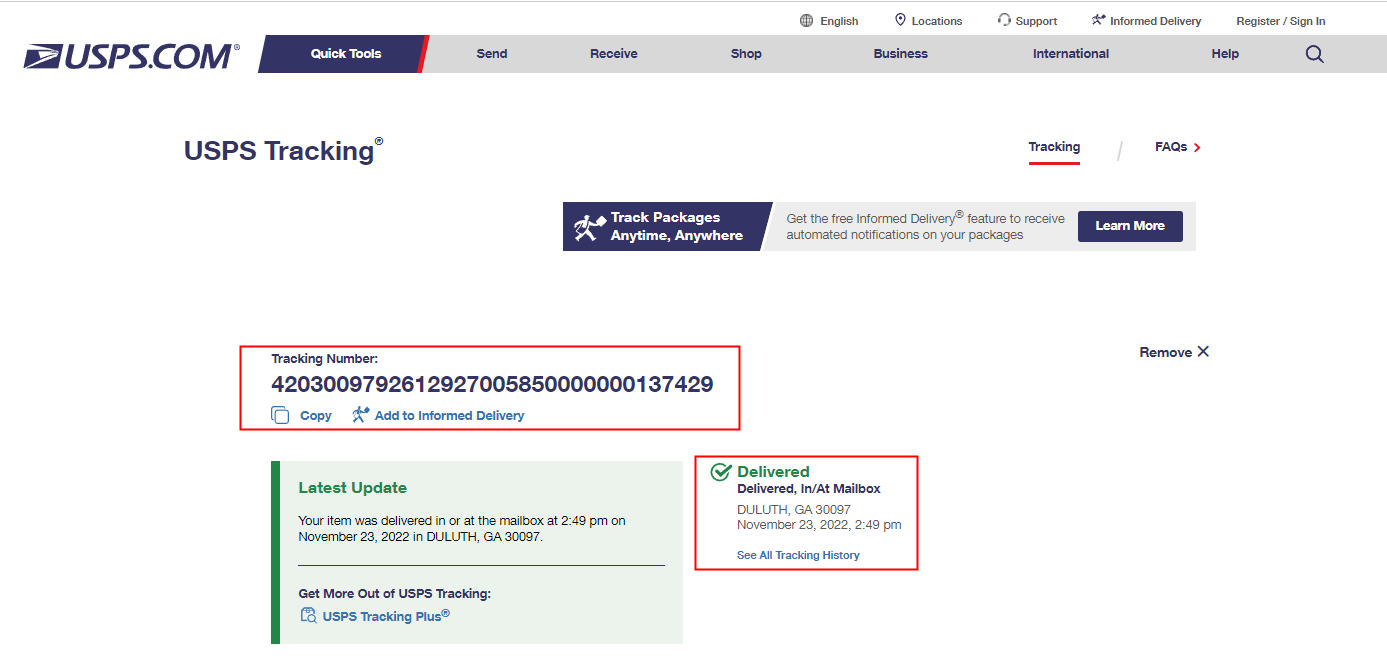Click the Support headset icon

[1004, 21]
